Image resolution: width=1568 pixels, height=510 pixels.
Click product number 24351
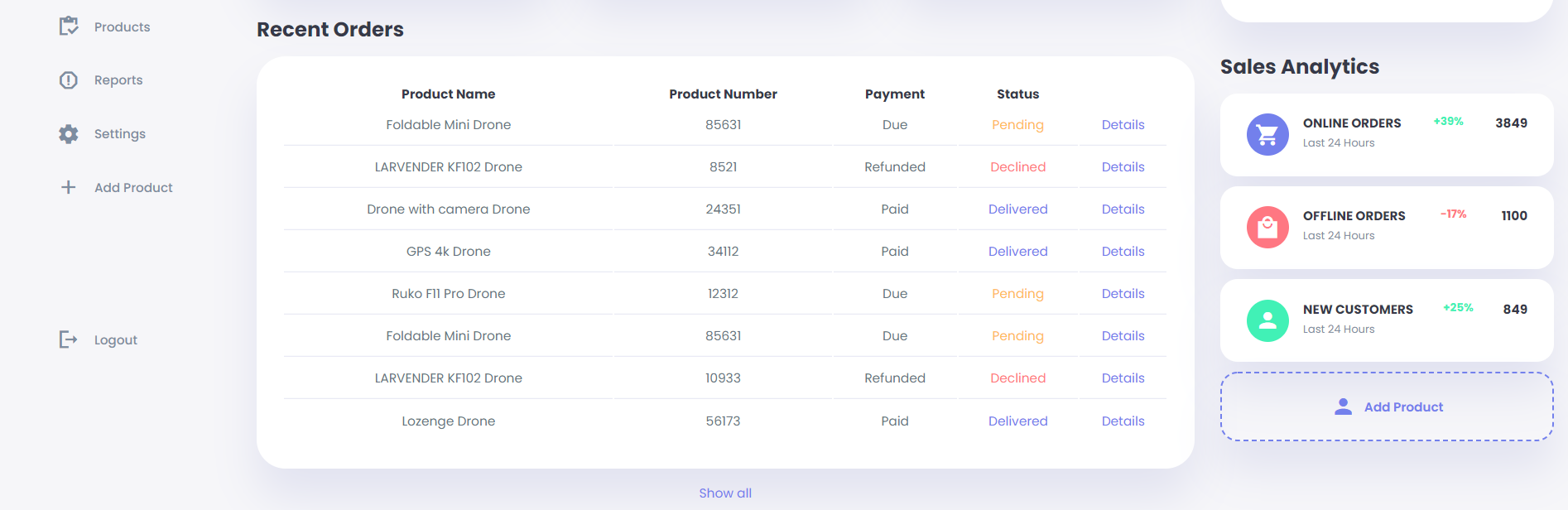723,209
